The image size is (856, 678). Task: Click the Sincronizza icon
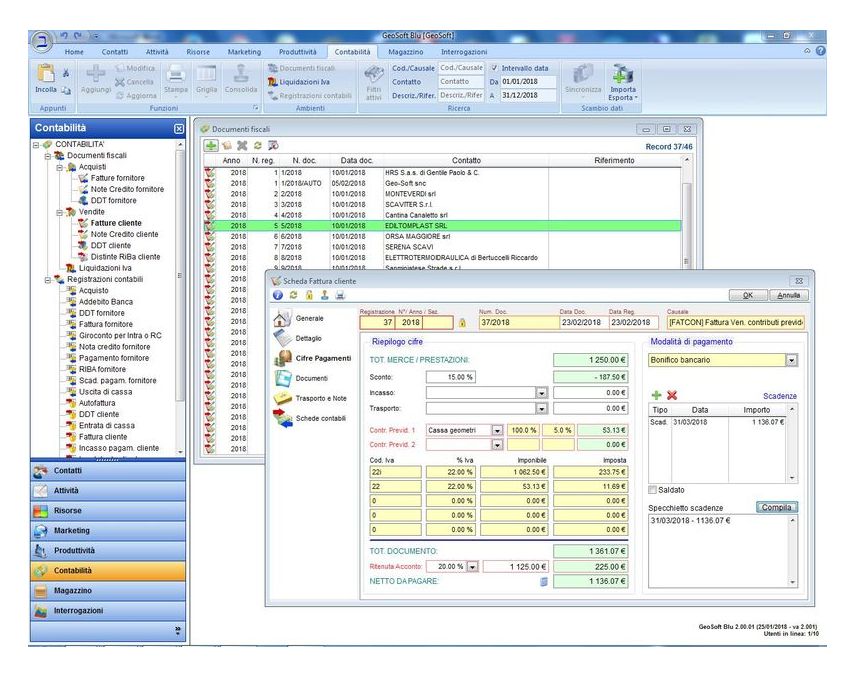coord(582,73)
